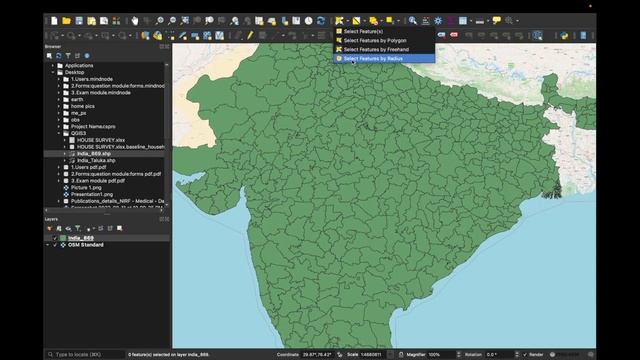Choose Select Feature(s) from menu
This screenshot has height=360, width=640.
coord(384,31)
